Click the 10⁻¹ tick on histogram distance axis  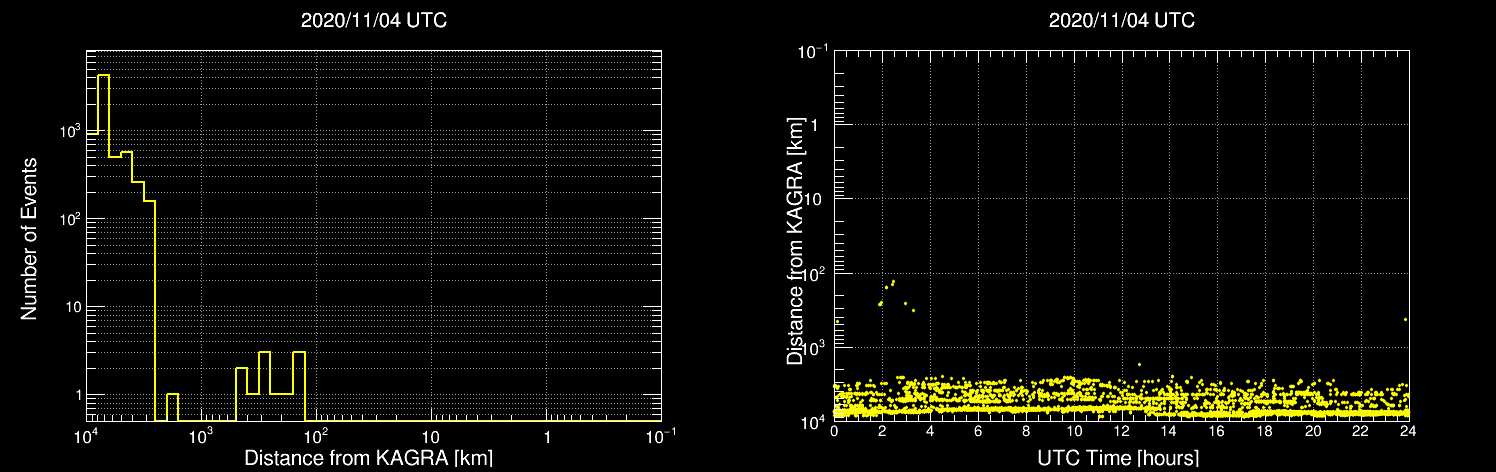click(660, 436)
